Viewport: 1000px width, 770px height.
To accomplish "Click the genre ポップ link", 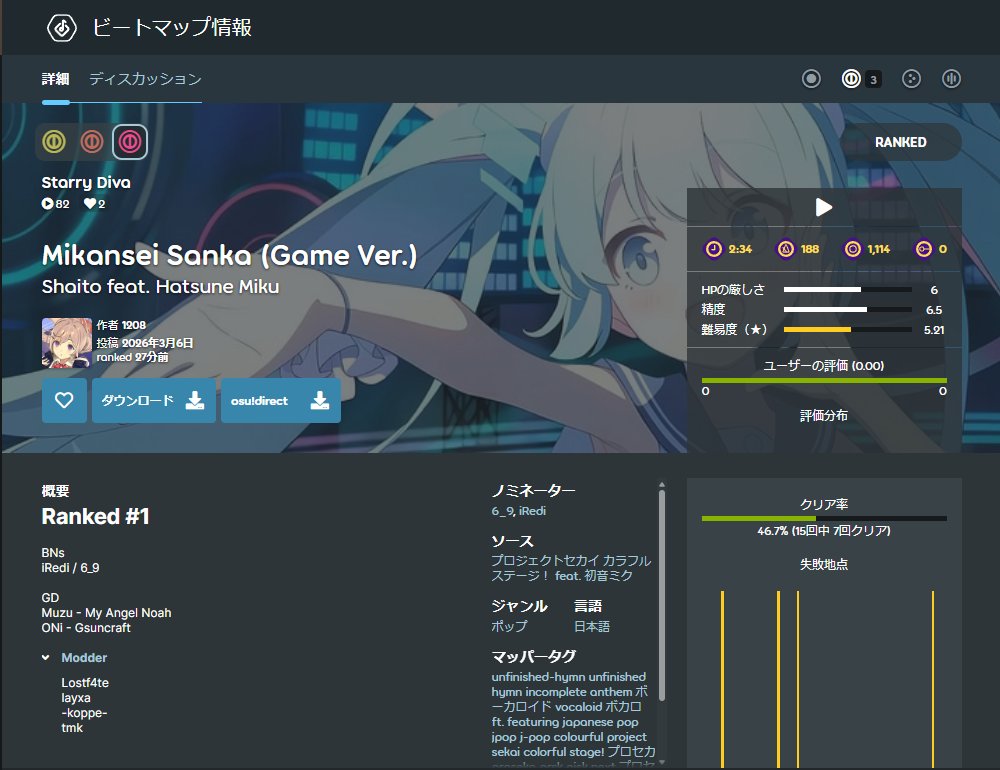I will click(509, 626).
